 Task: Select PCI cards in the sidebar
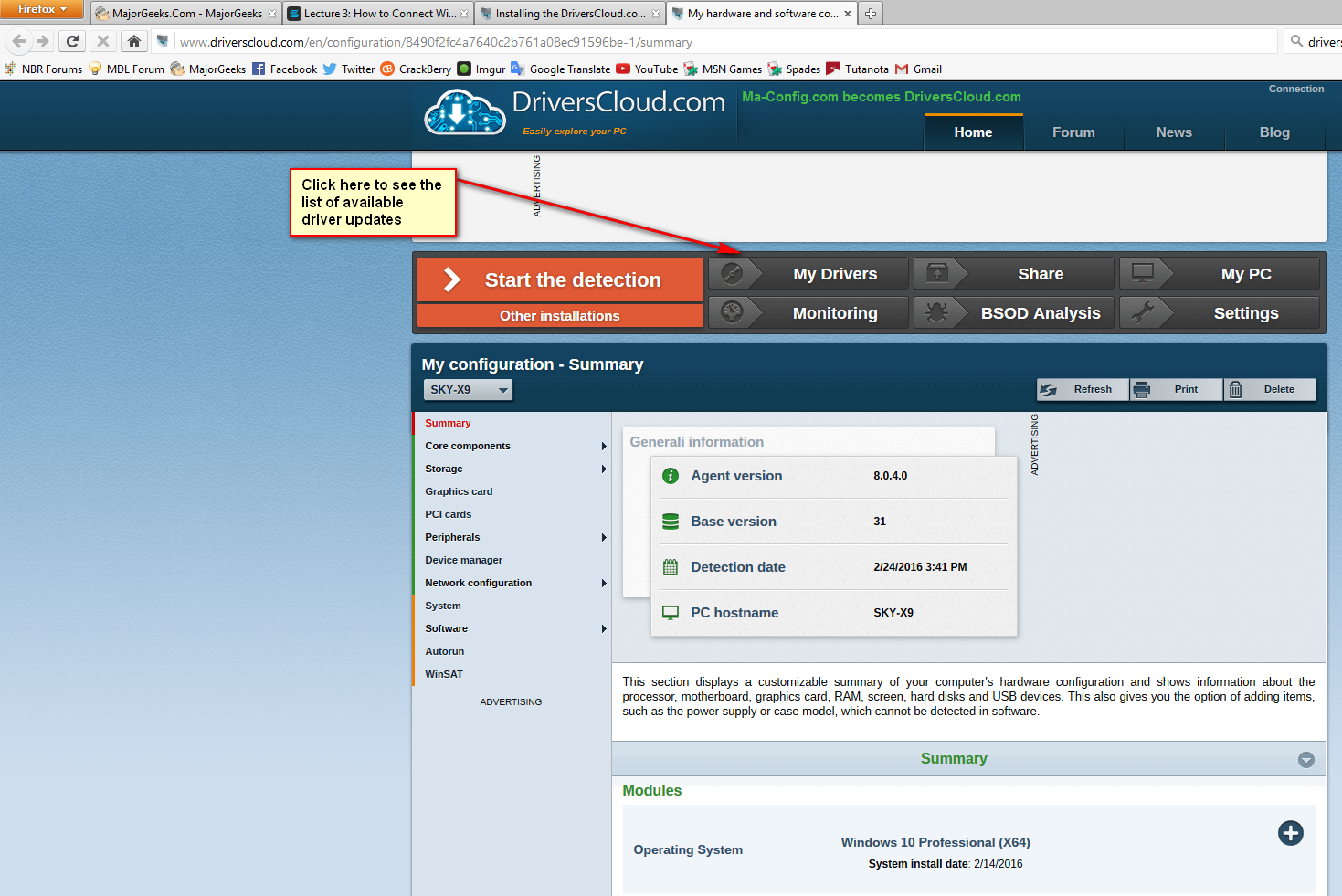448,515
